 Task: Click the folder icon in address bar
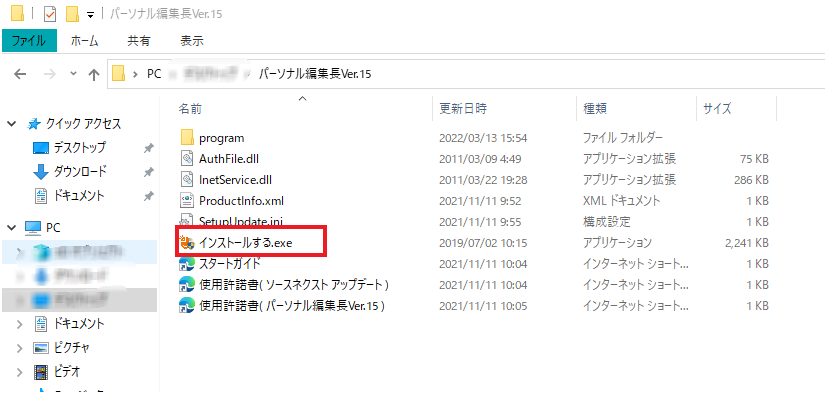[119, 74]
